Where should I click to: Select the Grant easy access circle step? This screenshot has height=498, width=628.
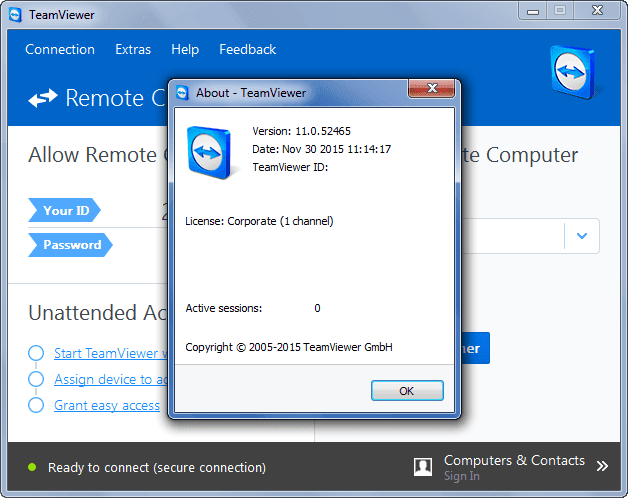(x=36, y=405)
